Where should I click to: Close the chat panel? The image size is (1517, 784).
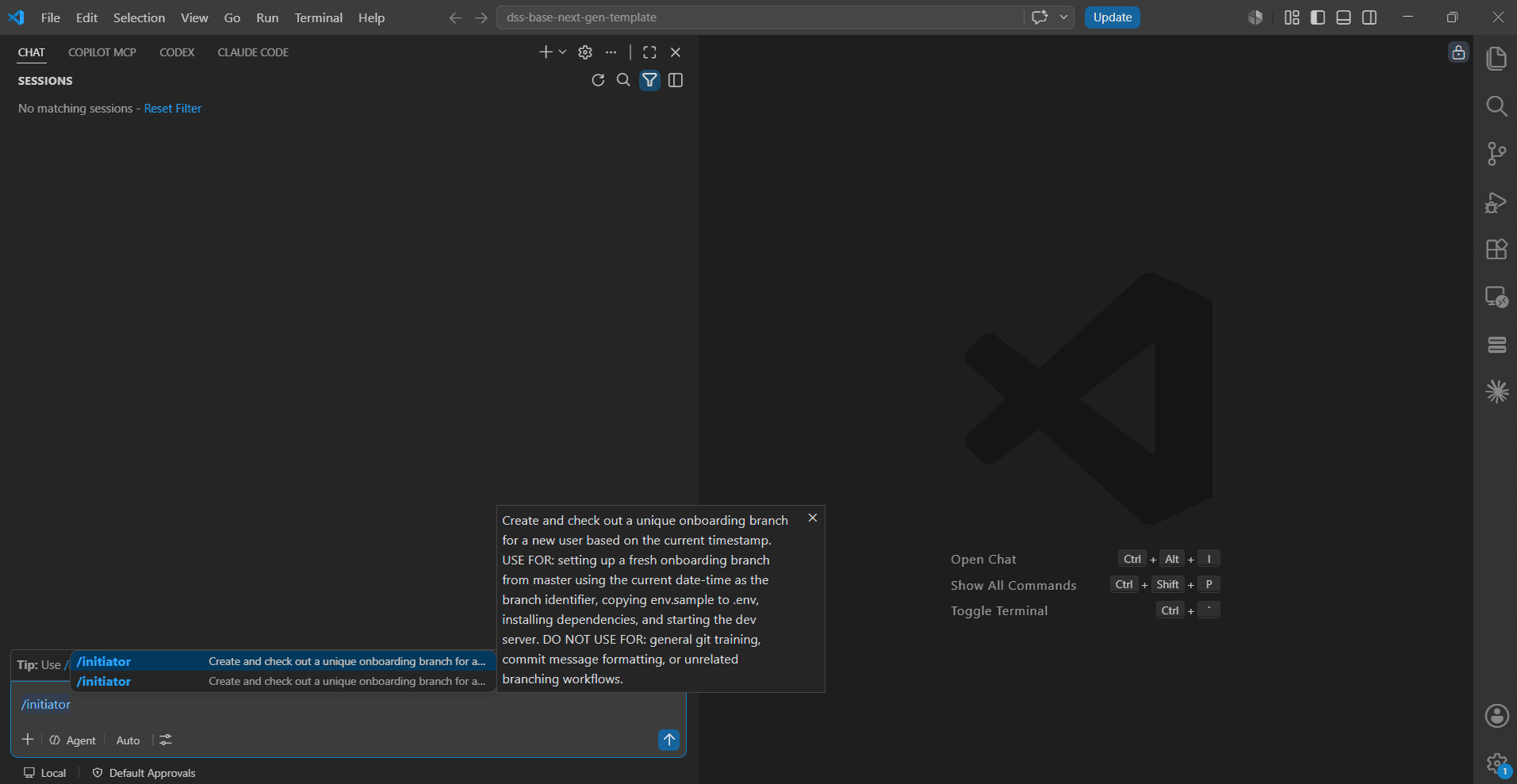[x=676, y=52]
